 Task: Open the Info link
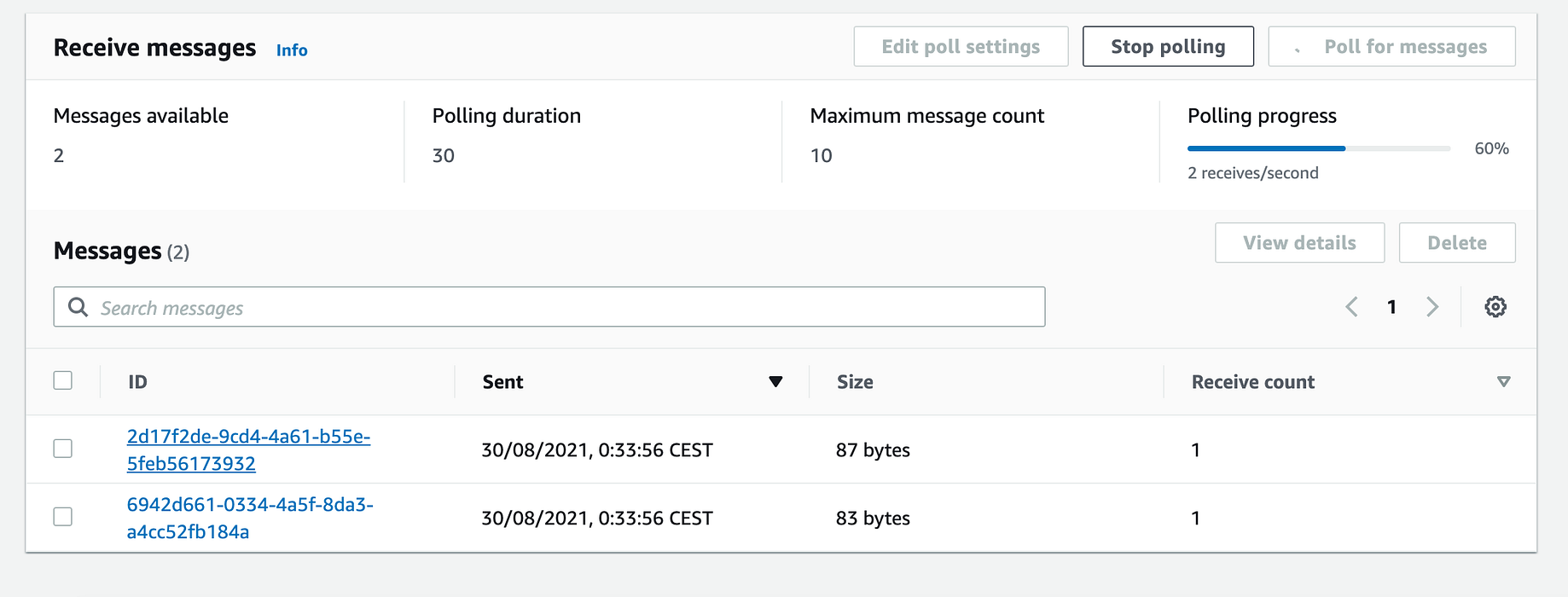pos(292,50)
